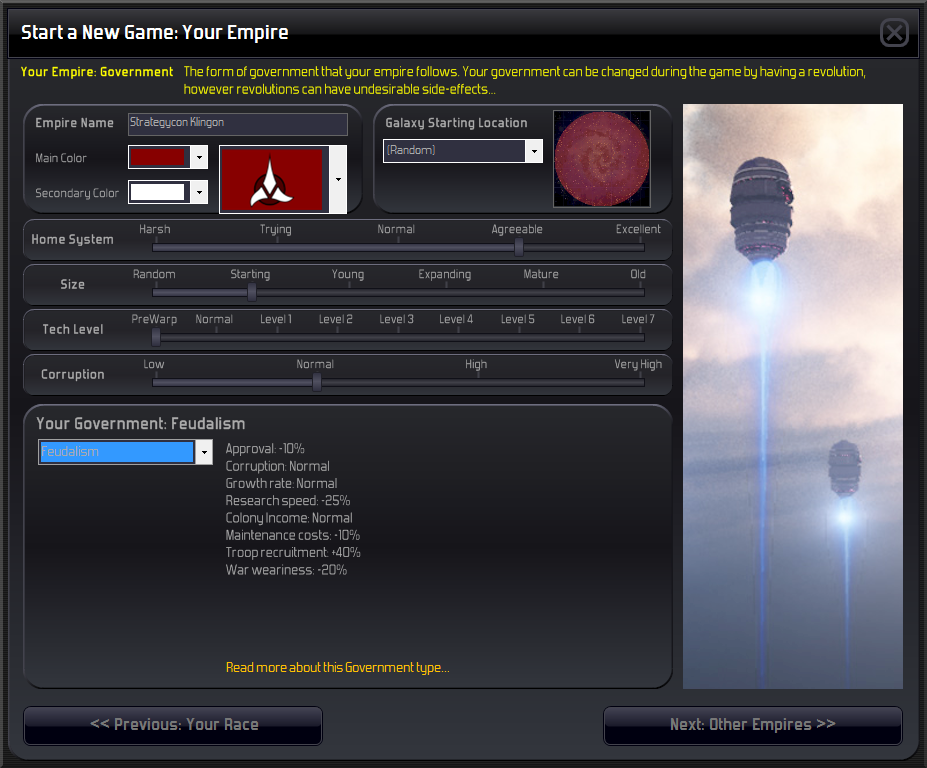Set Home System to Normal
The width and height of the screenshot is (927, 768).
[x=396, y=229]
